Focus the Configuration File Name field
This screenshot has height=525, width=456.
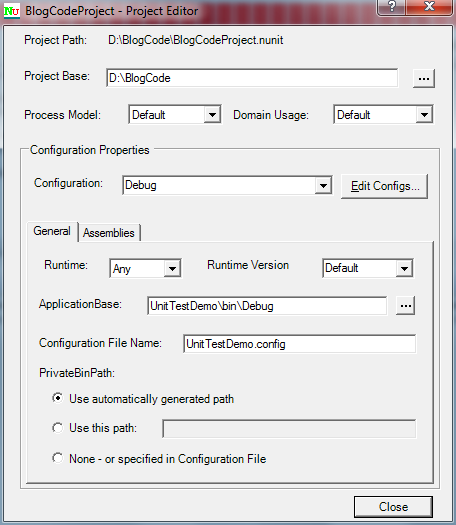point(300,344)
